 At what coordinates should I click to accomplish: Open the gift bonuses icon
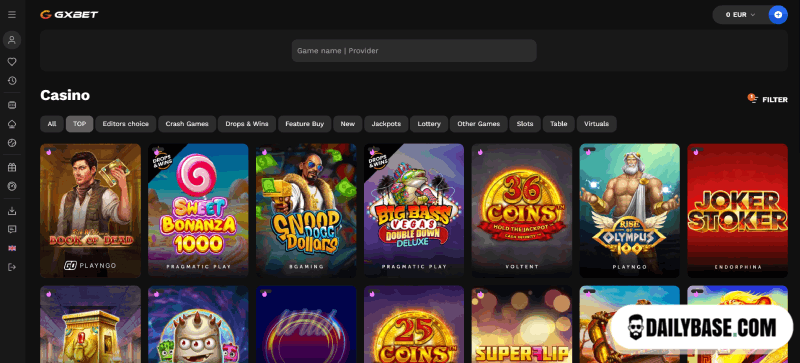point(12,167)
